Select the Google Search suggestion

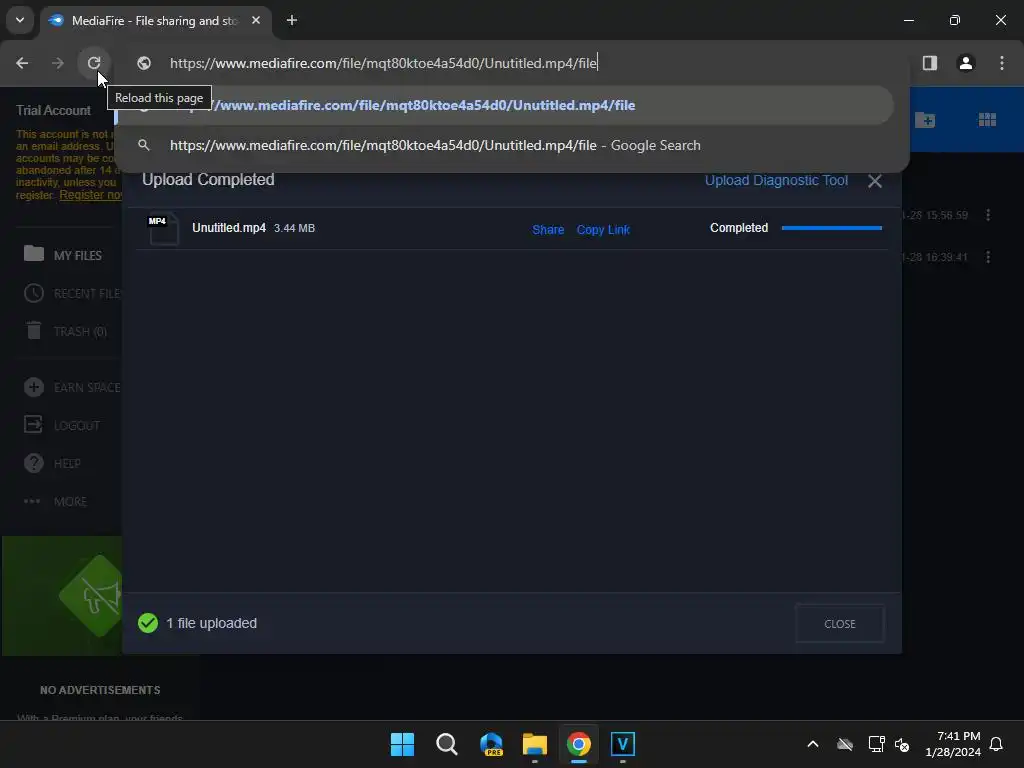[x=504, y=145]
